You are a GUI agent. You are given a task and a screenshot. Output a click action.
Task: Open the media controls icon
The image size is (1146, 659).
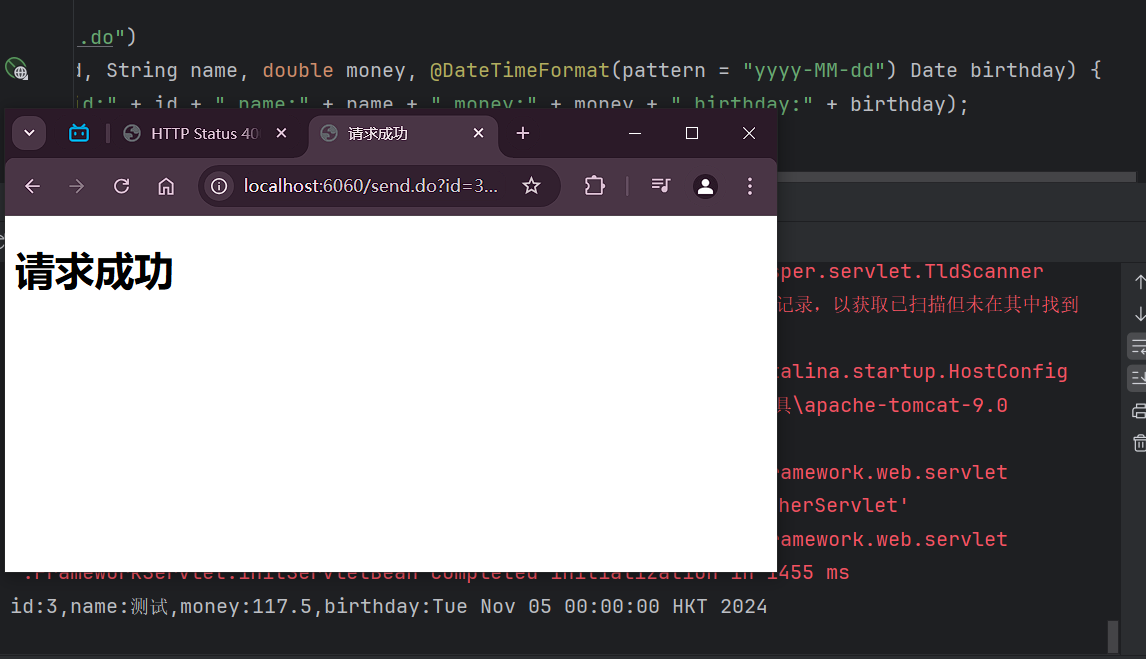pyautogui.click(x=661, y=186)
